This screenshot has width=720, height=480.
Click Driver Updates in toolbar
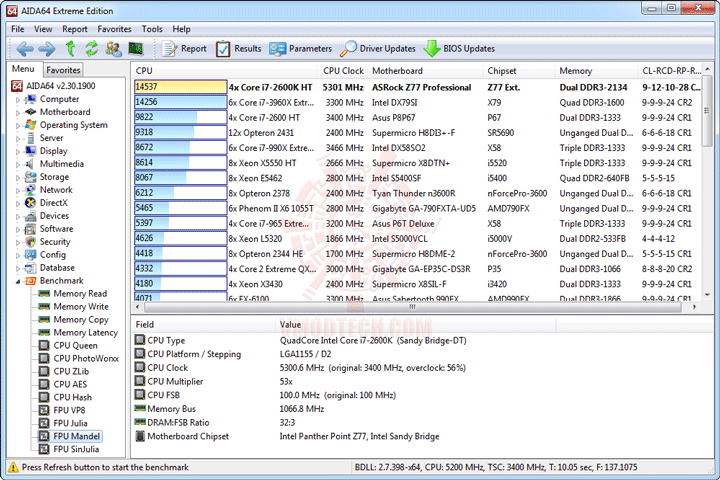pyautogui.click(x=378, y=49)
